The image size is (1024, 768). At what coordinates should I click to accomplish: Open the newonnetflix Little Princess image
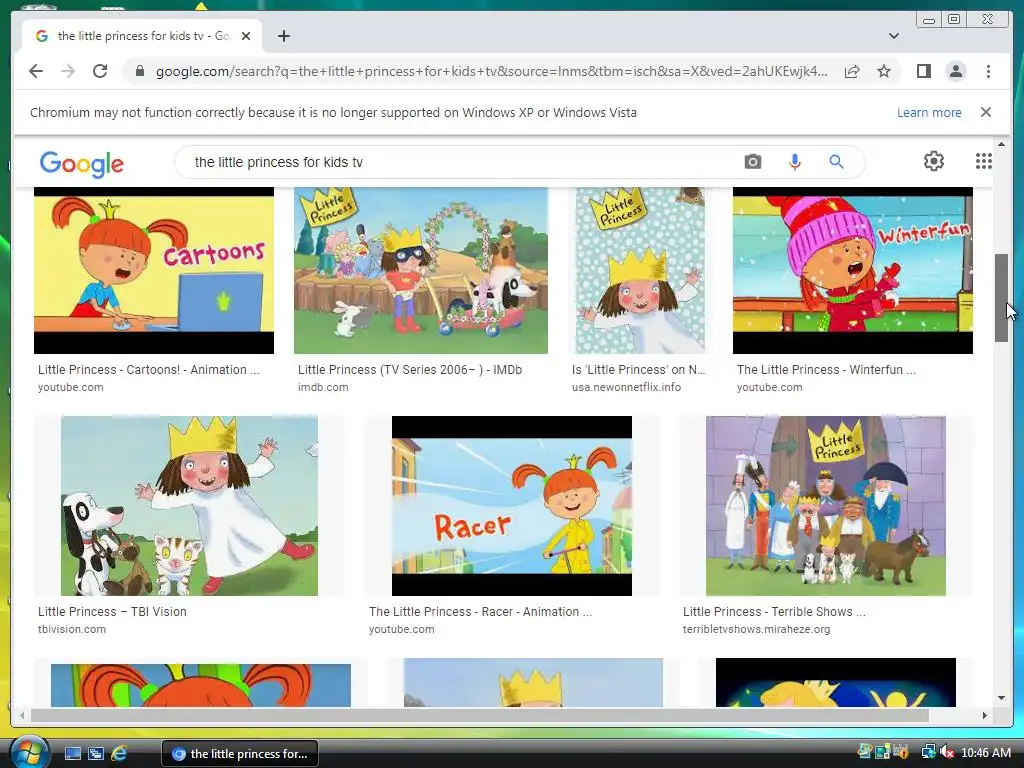(639, 270)
